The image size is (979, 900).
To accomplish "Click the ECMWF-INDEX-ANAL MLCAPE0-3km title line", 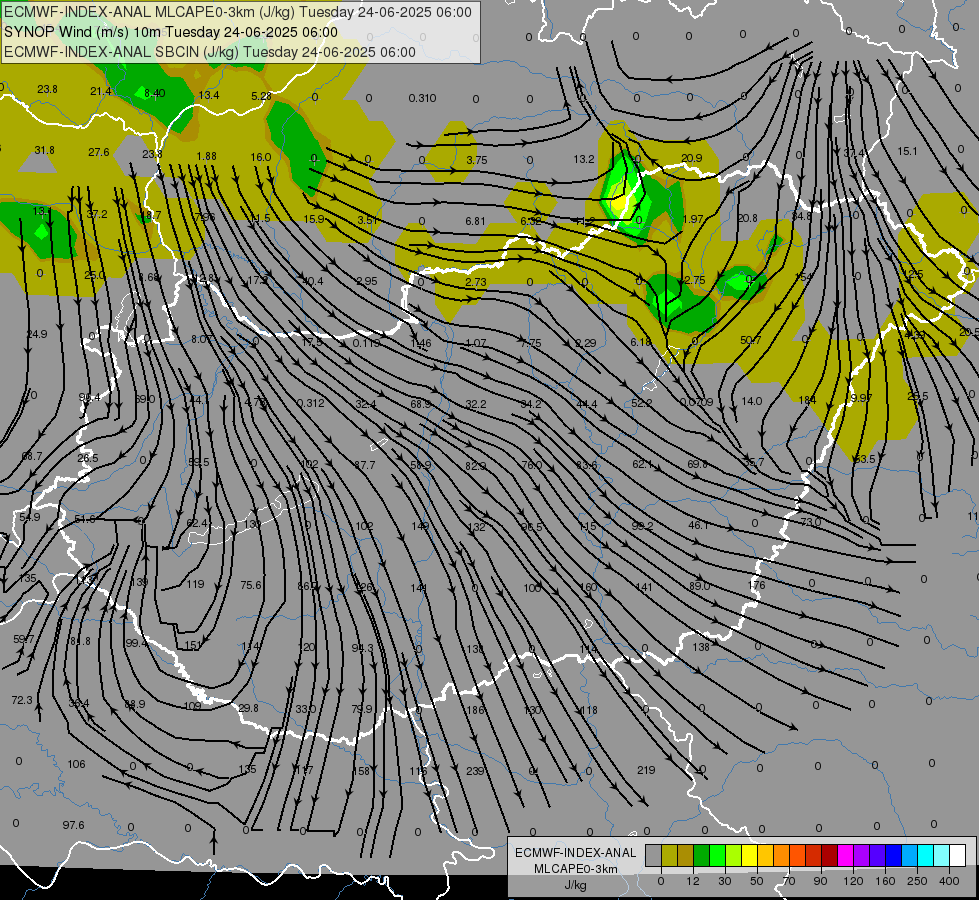I will click(x=238, y=12).
